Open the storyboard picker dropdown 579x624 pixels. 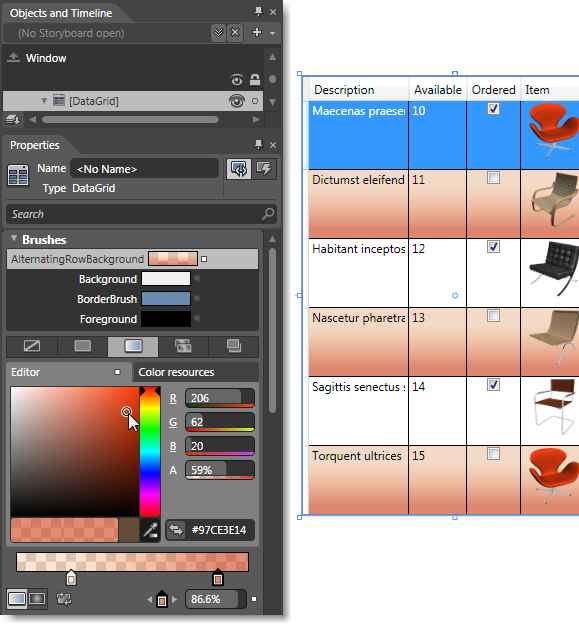click(x=218, y=33)
